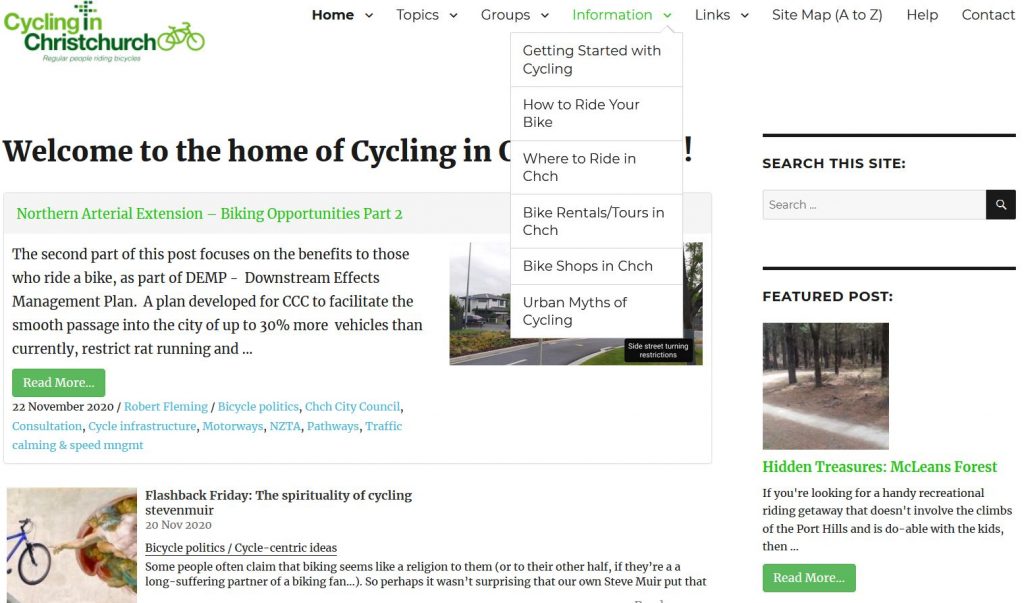
Task: Expand the Topics dropdown arrow
Action: pyautogui.click(x=453, y=15)
